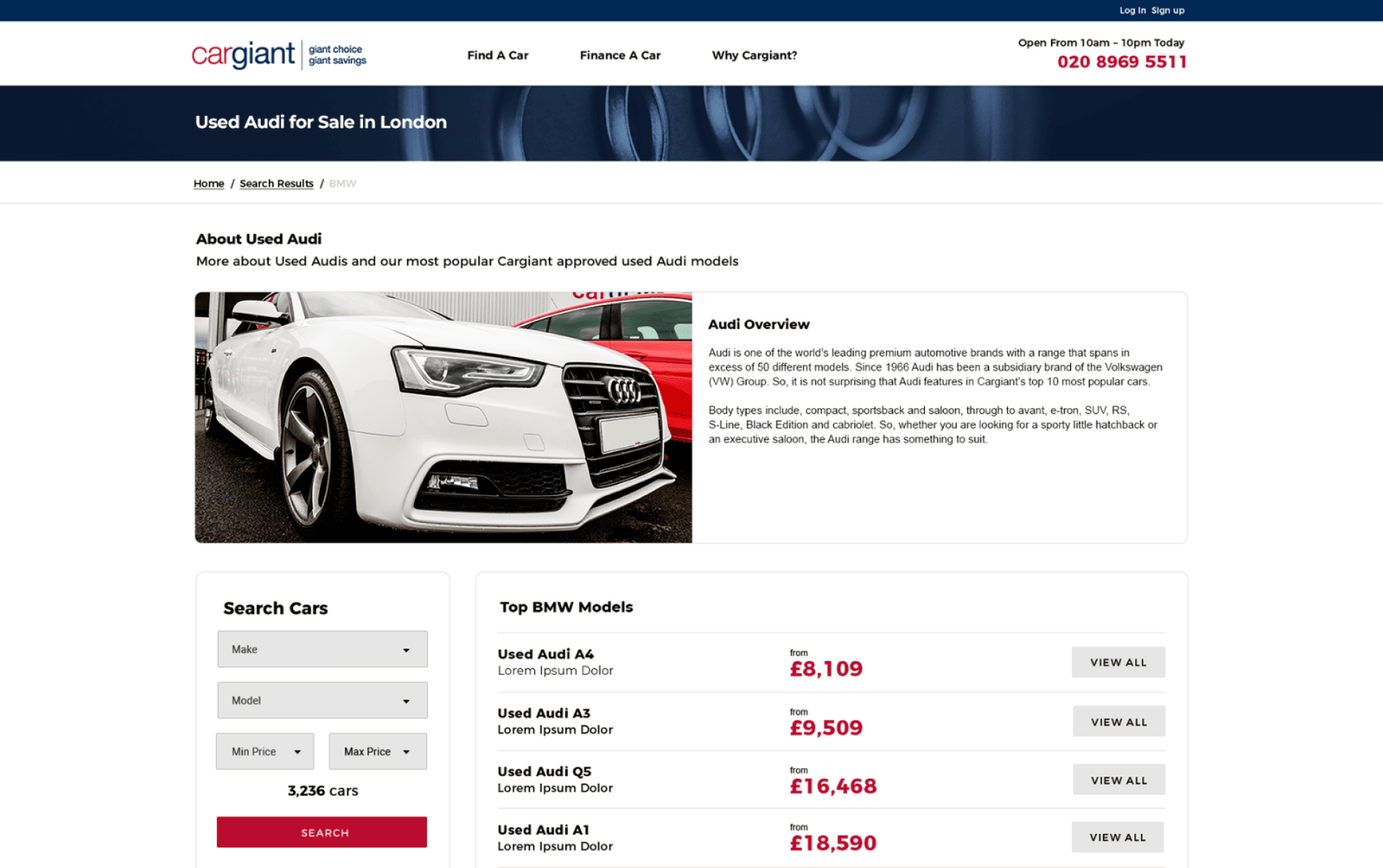Click the Used Audi A3 title
1383x868 pixels.
(543, 713)
